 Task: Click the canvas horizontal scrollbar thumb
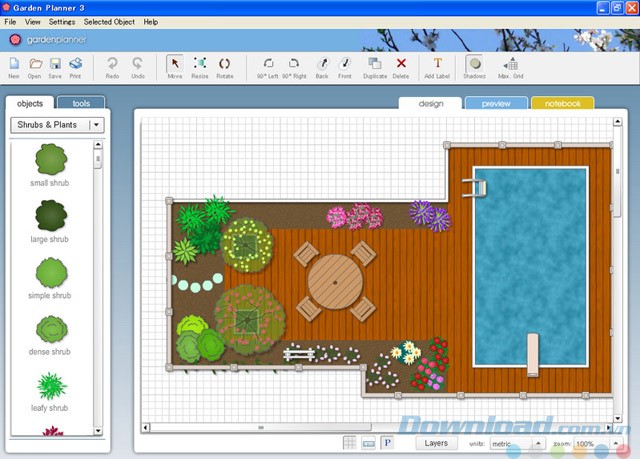tap(261, 428)
